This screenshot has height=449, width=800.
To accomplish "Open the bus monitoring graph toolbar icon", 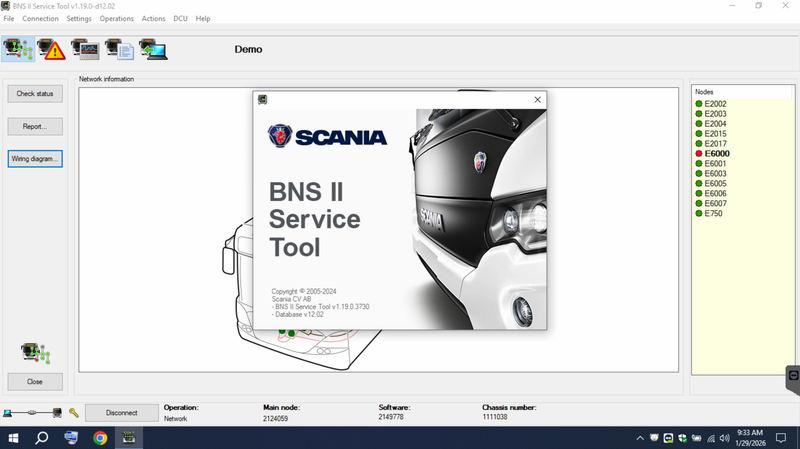I will pos(86,49).
